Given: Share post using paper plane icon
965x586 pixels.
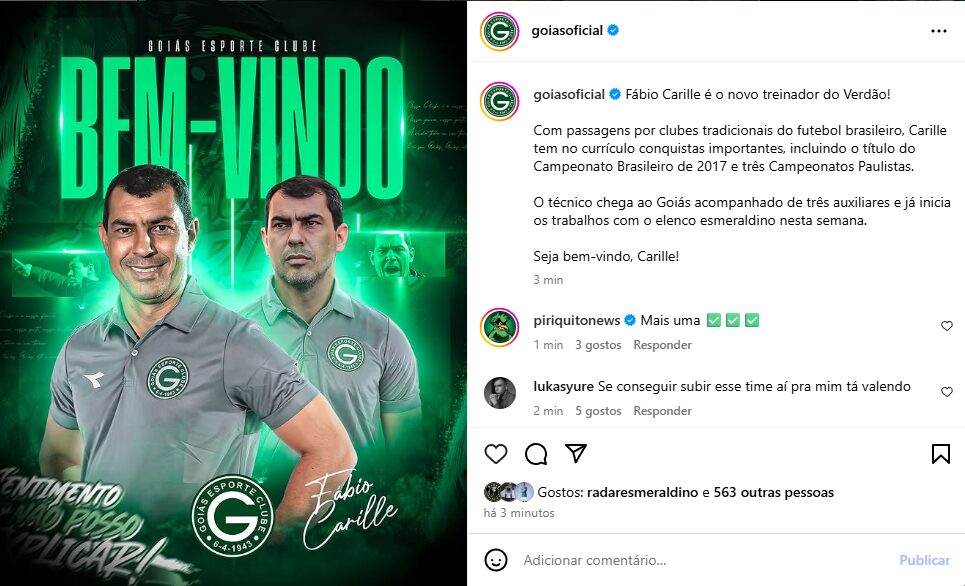Looking at the screenshot, I should click(575, 454).
